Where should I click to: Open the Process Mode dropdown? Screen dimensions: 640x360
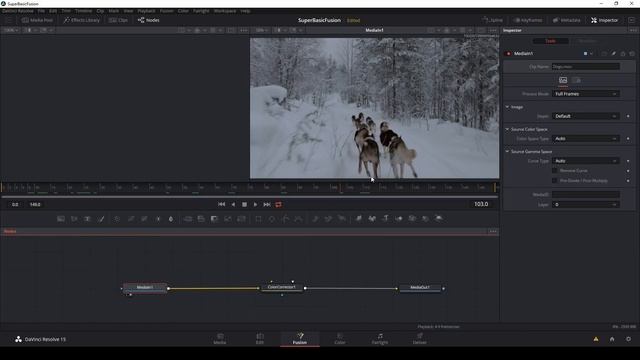pos(586,94)
